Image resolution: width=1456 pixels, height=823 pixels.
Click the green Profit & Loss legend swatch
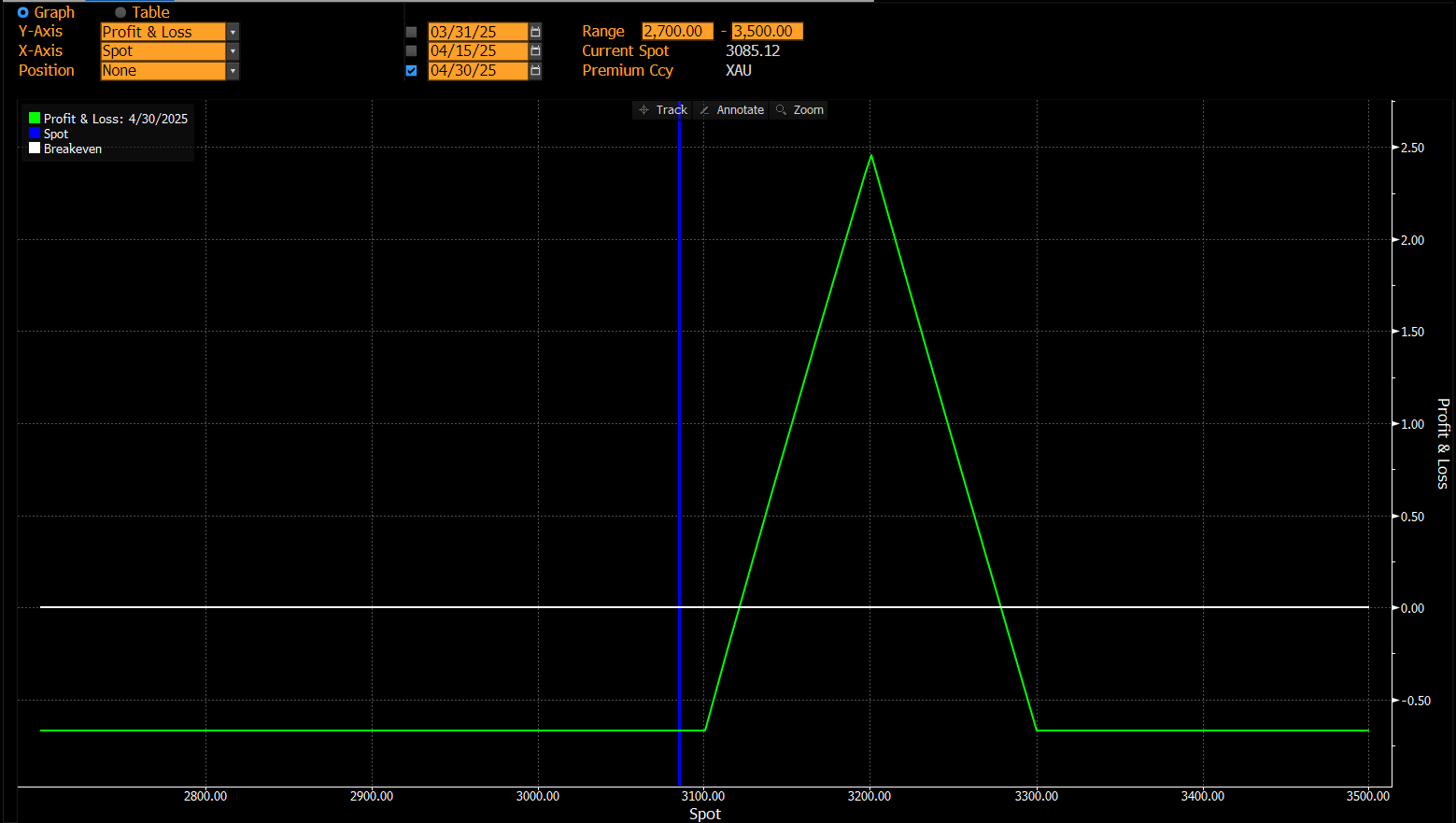[x=35, y=119]
